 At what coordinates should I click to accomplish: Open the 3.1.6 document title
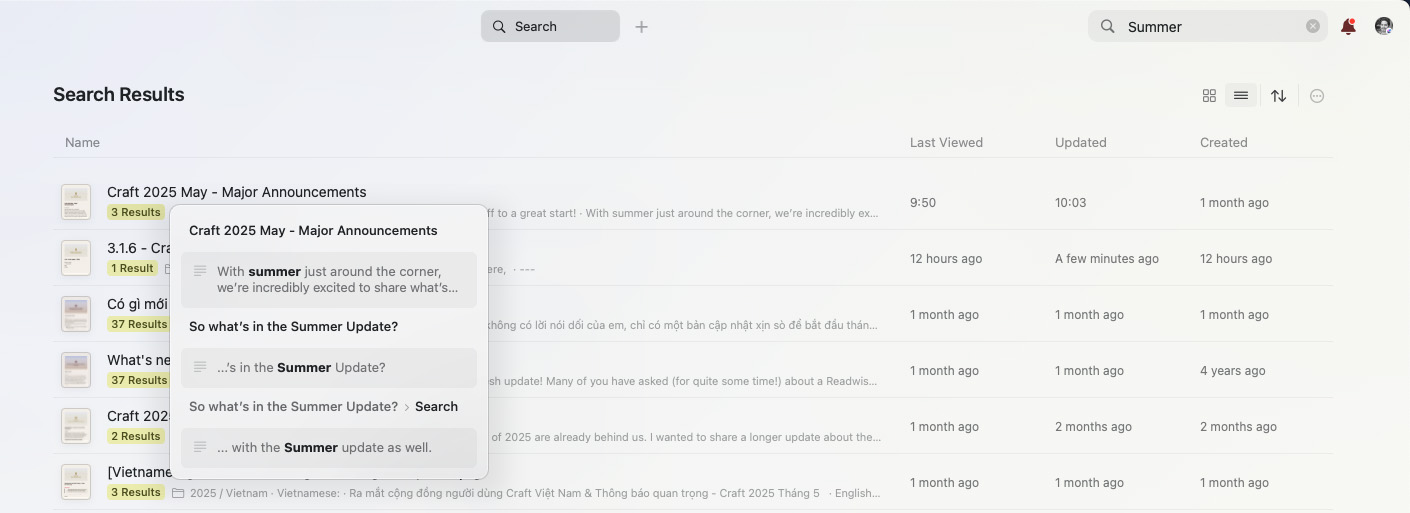138,248
